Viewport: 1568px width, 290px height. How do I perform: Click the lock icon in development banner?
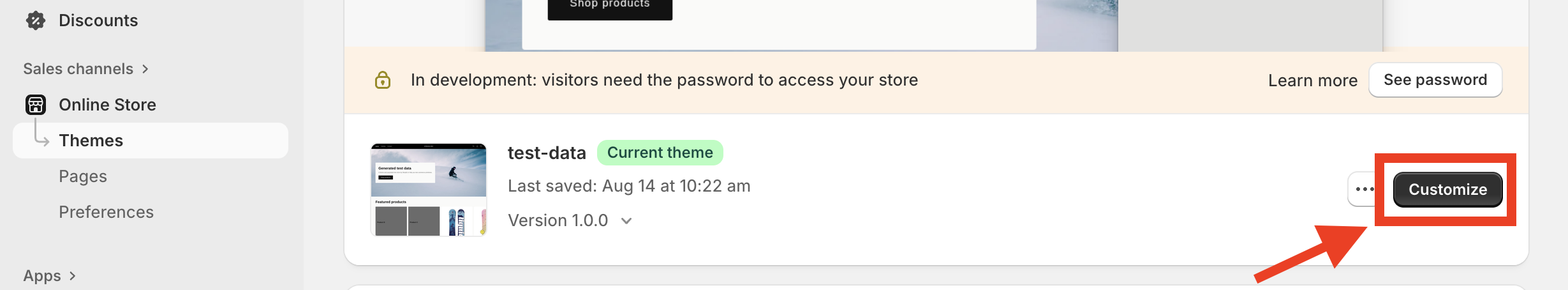[x=383, y=80]
